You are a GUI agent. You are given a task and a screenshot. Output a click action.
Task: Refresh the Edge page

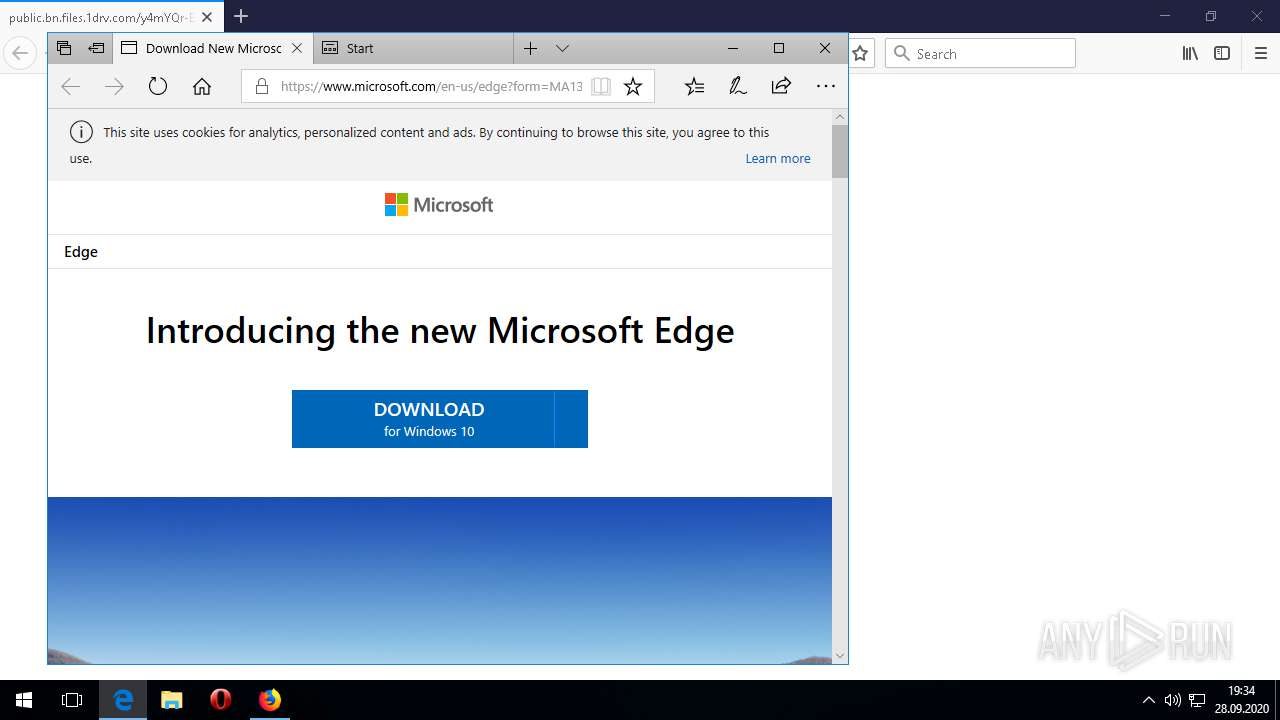click(x=158, y=87)
